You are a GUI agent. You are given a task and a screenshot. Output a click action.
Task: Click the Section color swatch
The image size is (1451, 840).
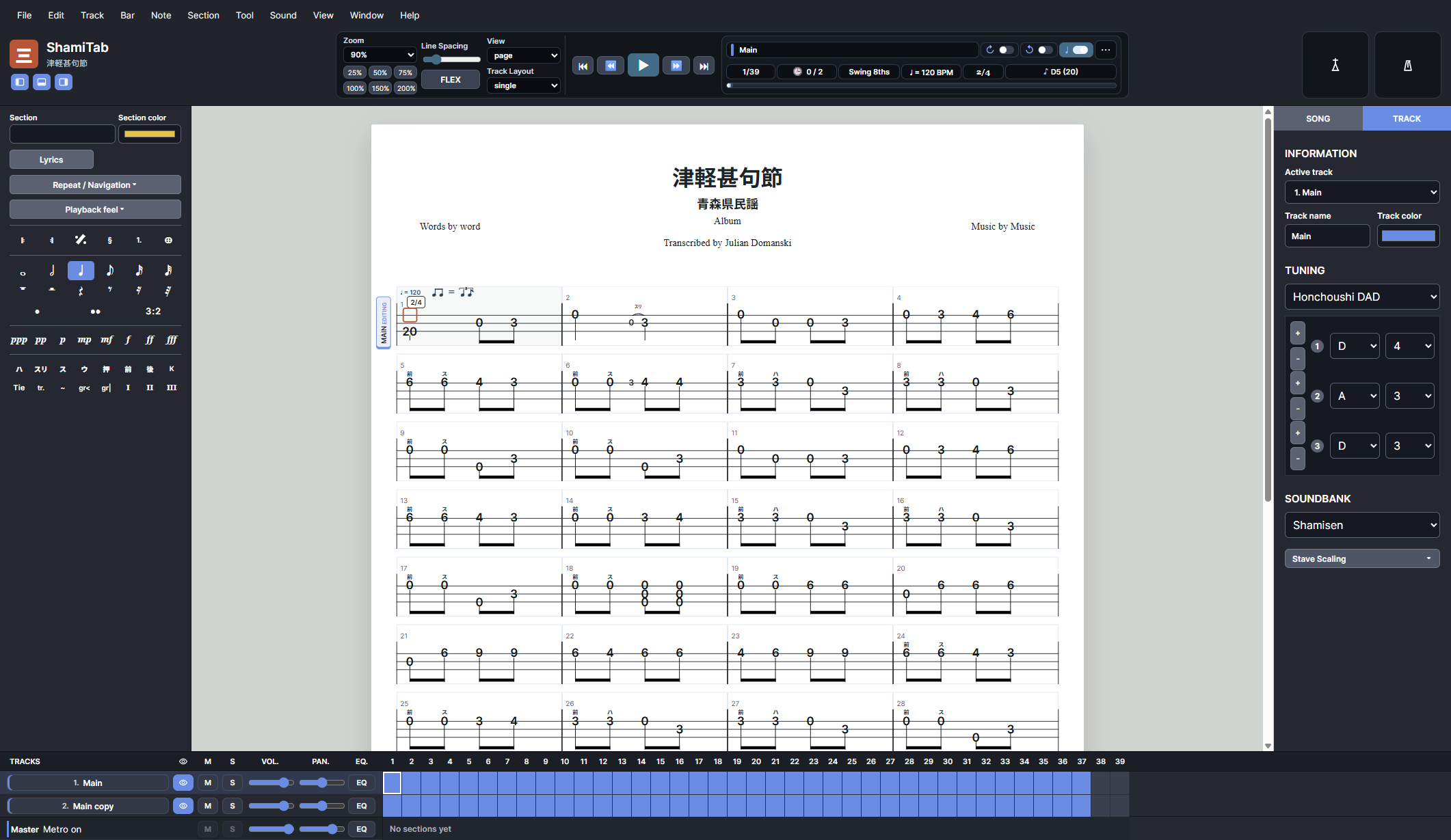149,134
